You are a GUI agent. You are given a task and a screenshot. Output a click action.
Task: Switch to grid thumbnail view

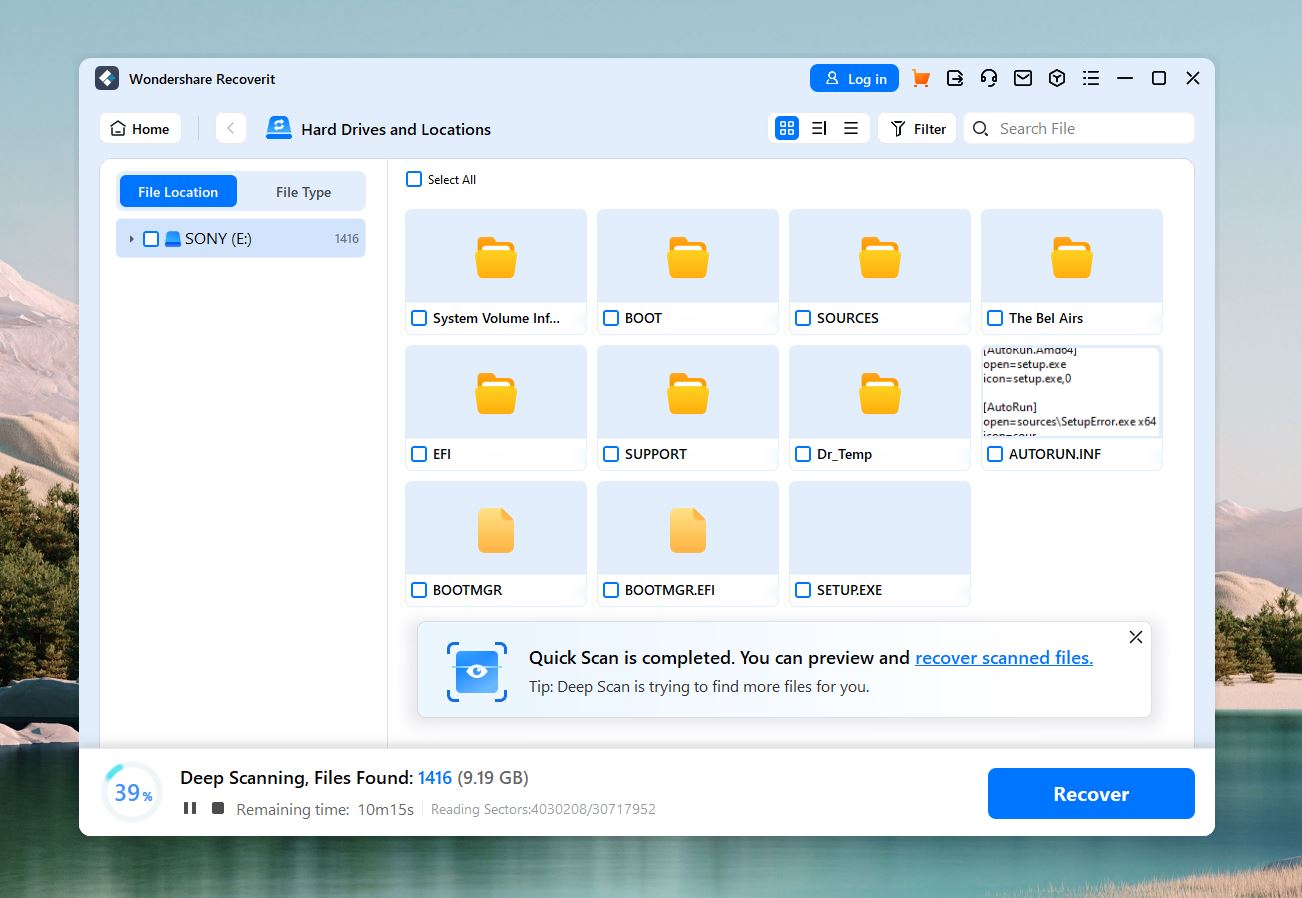[x=787, y=128]
